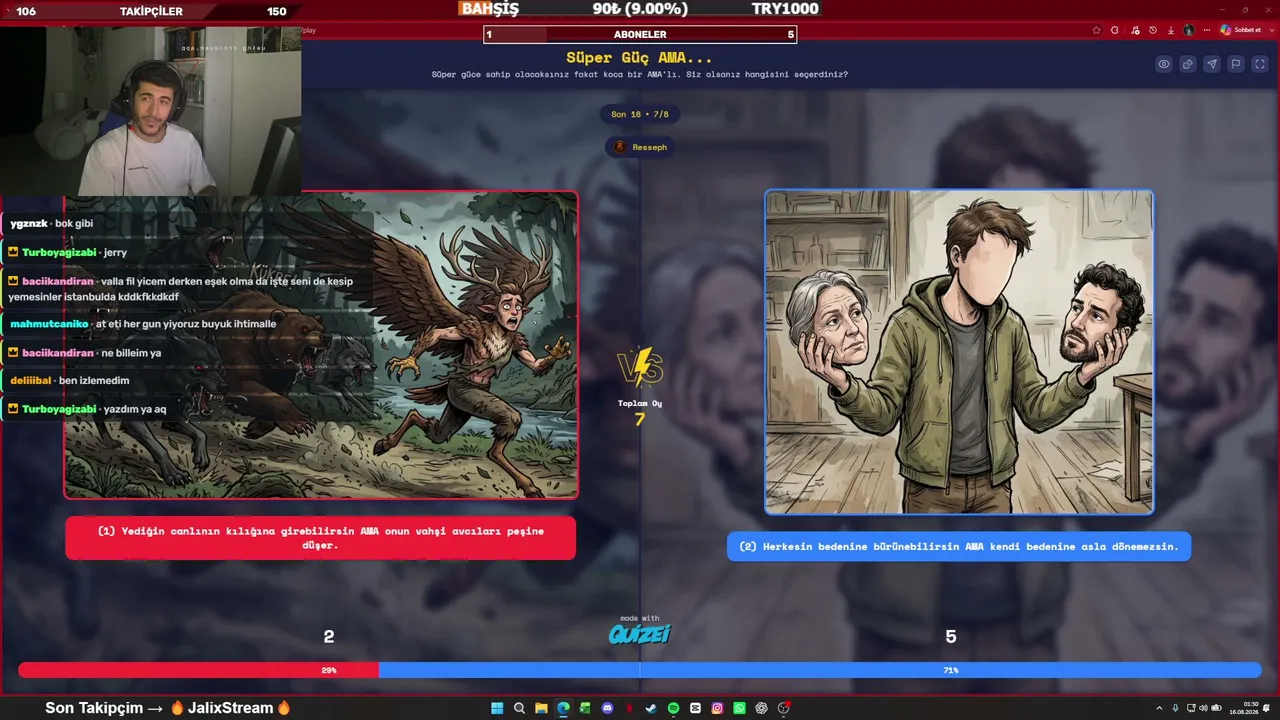Screen dimensions: 1280x720
Task: Expand the system tray hidden icons chevron
Action: click(x=1159, y=708)
